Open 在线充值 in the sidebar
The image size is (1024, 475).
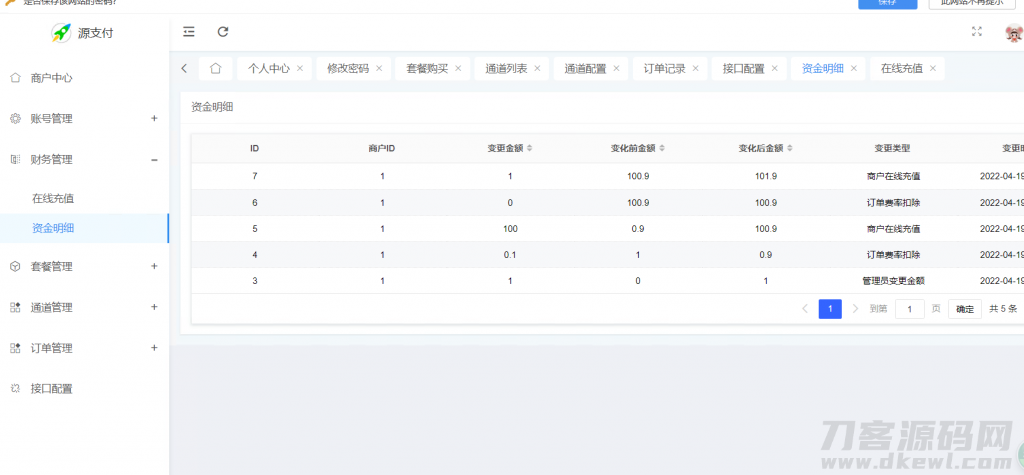(53, 198)
